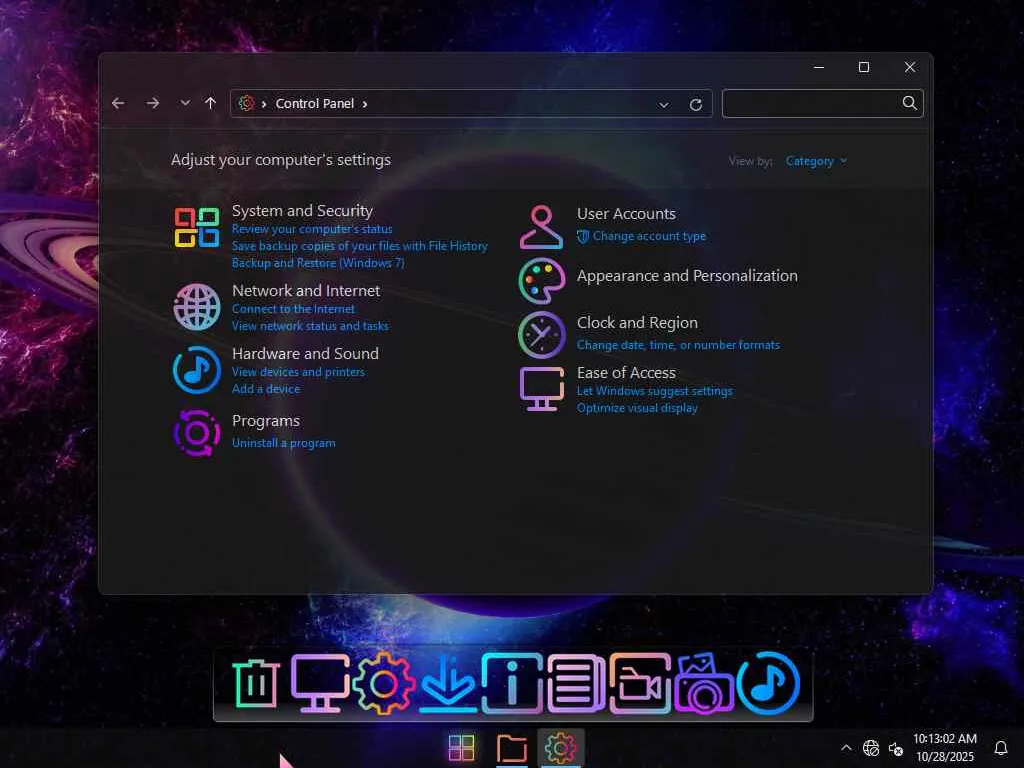
Task: Open the Windows Start button
Action: (462, 748)
